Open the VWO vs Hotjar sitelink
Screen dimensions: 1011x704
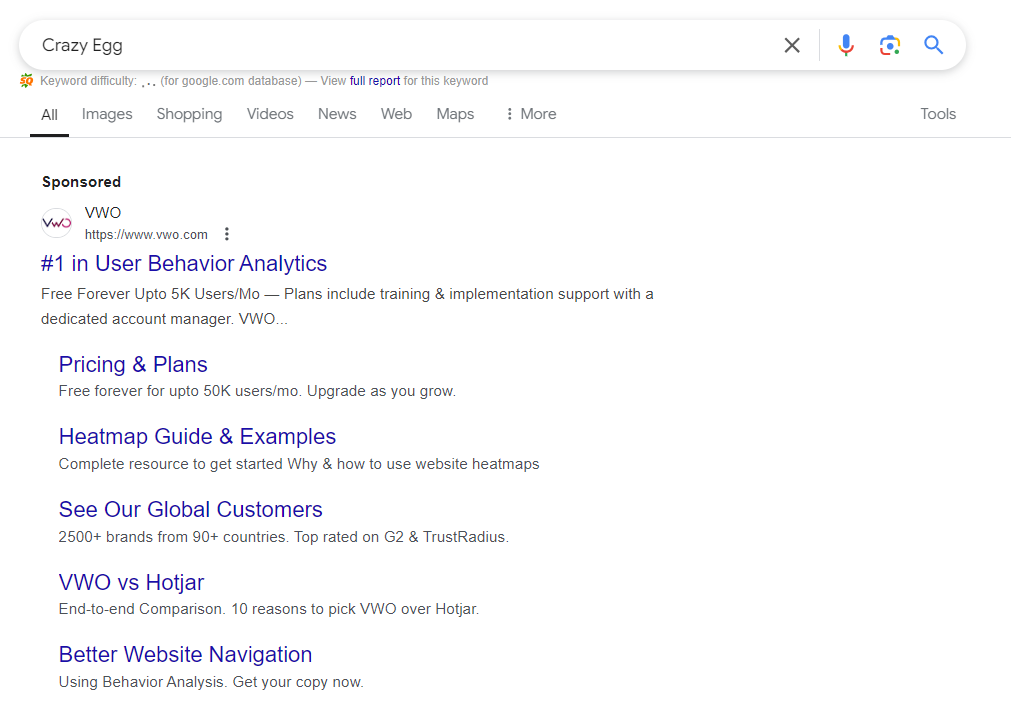(x=132, y=582)
